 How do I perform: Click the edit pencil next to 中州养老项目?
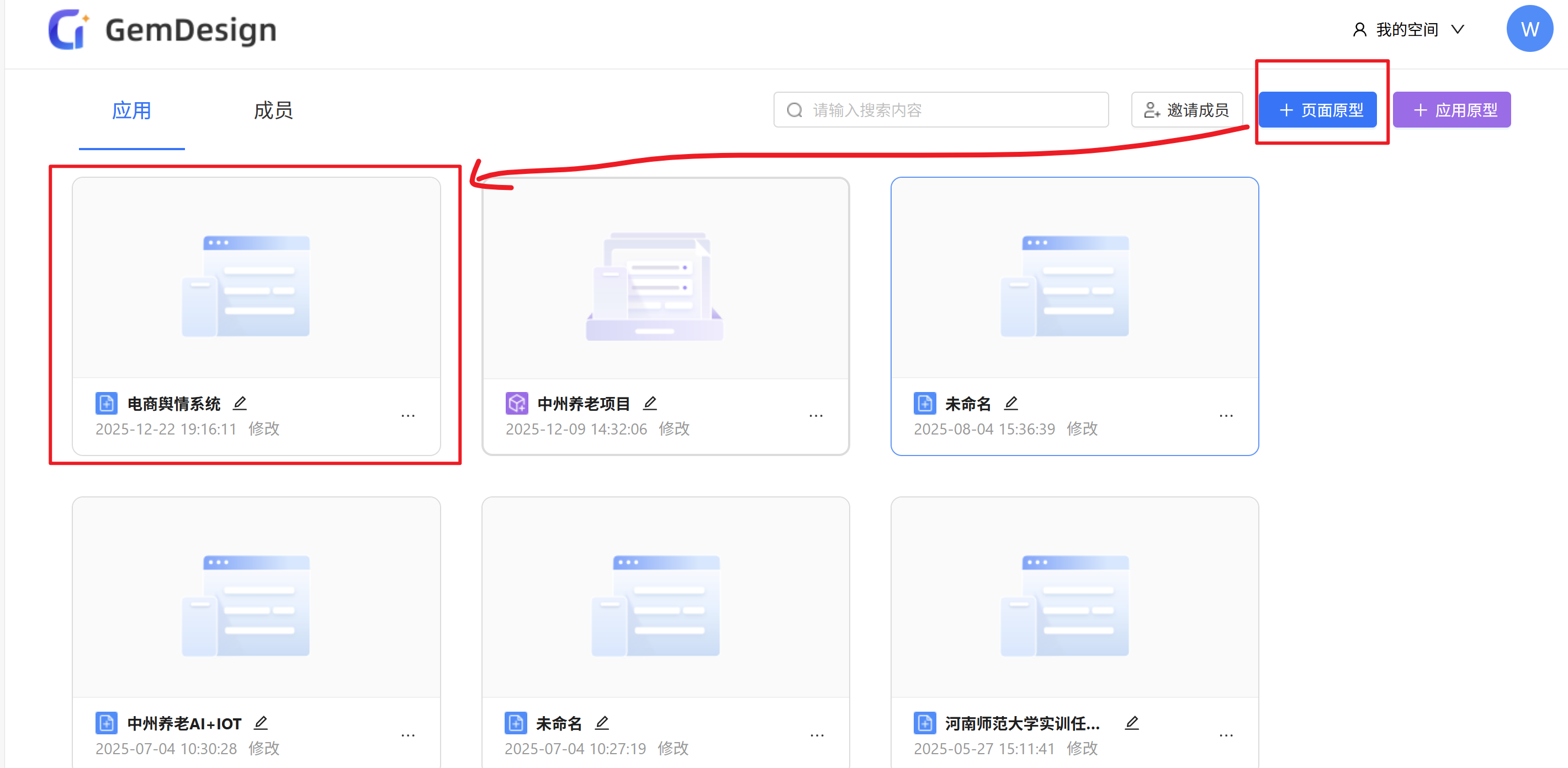pos(650,403)
